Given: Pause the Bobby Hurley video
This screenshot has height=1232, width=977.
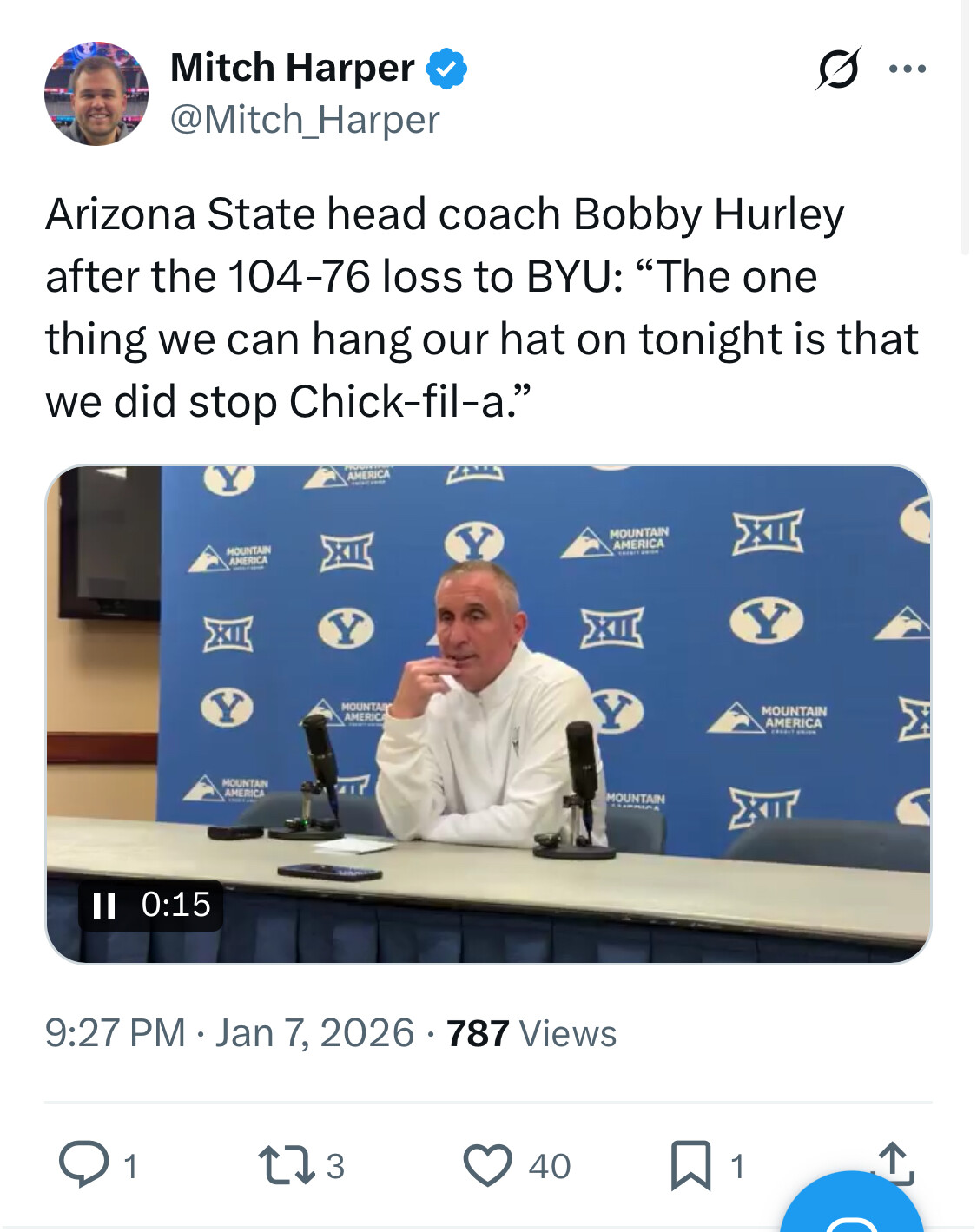Looking at the screenshot, I should [104, 906].
